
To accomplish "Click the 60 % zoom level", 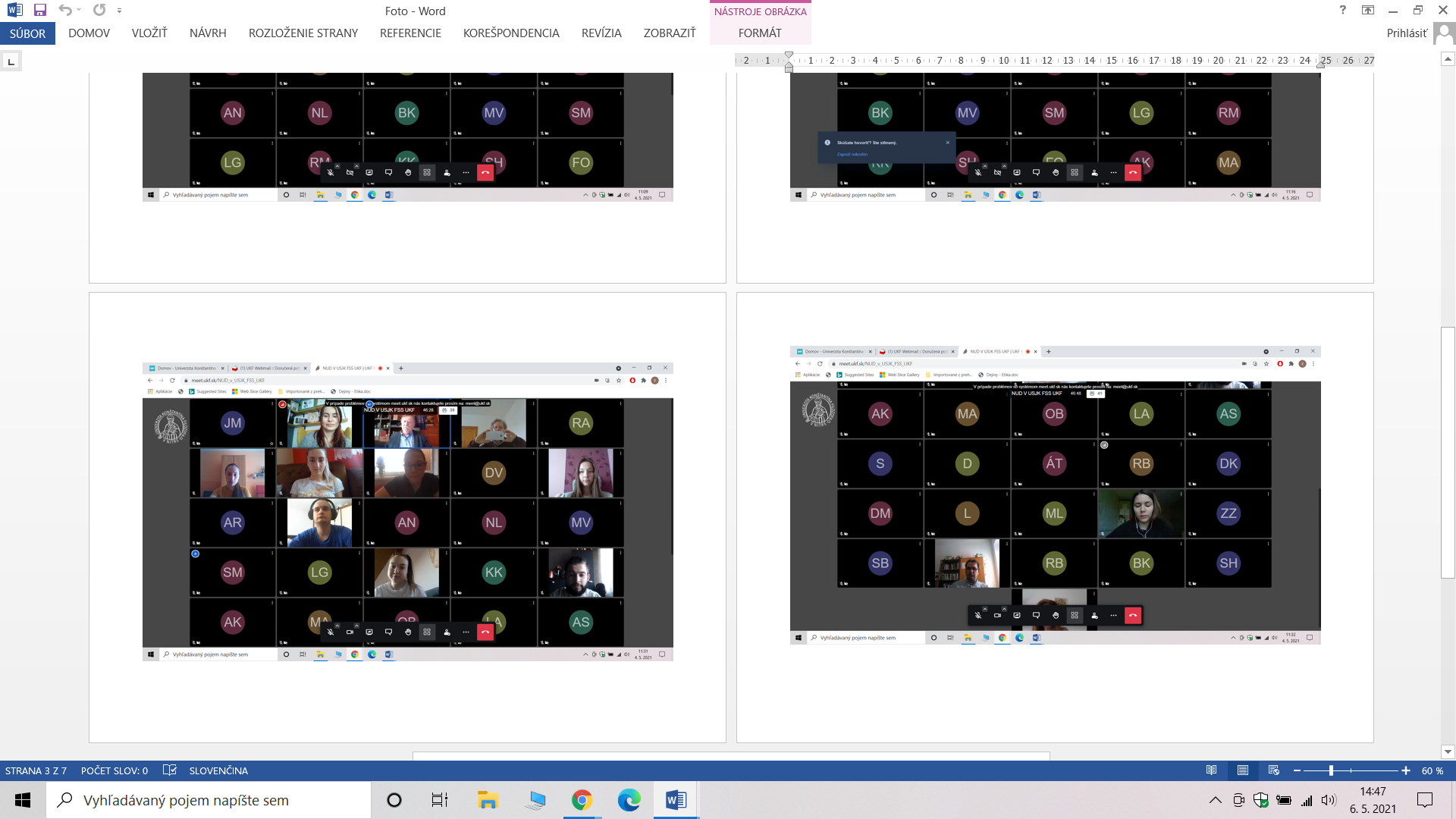I will click(1432, 770).
